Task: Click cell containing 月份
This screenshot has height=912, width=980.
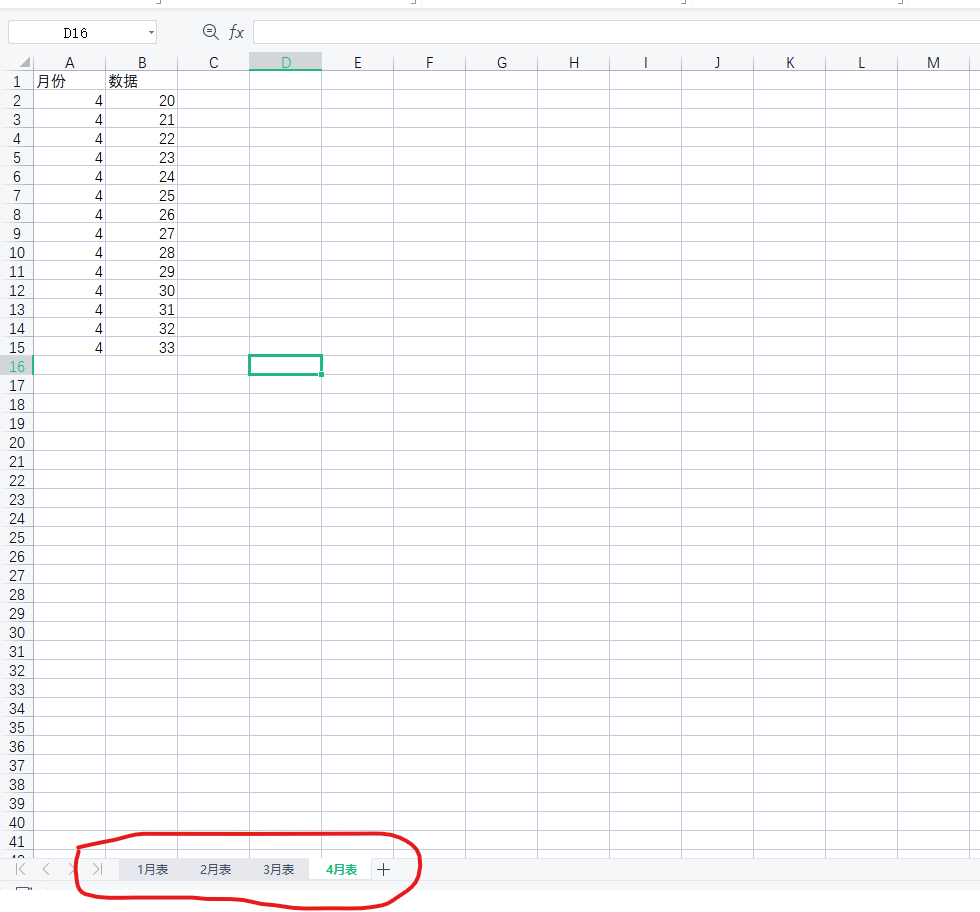Action: click(69, 81)
